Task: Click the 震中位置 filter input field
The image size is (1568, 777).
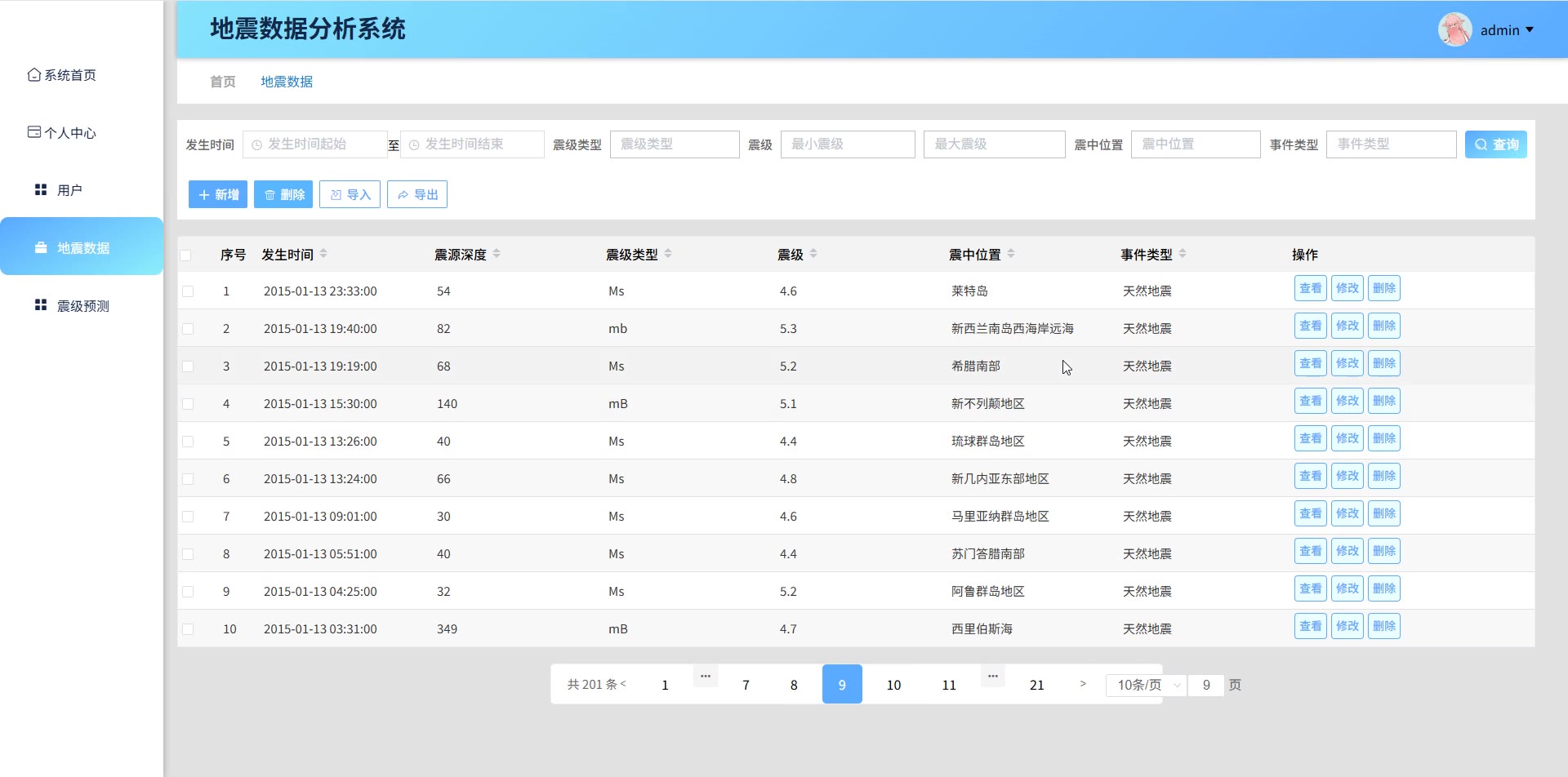Action: click(1195, 144)
